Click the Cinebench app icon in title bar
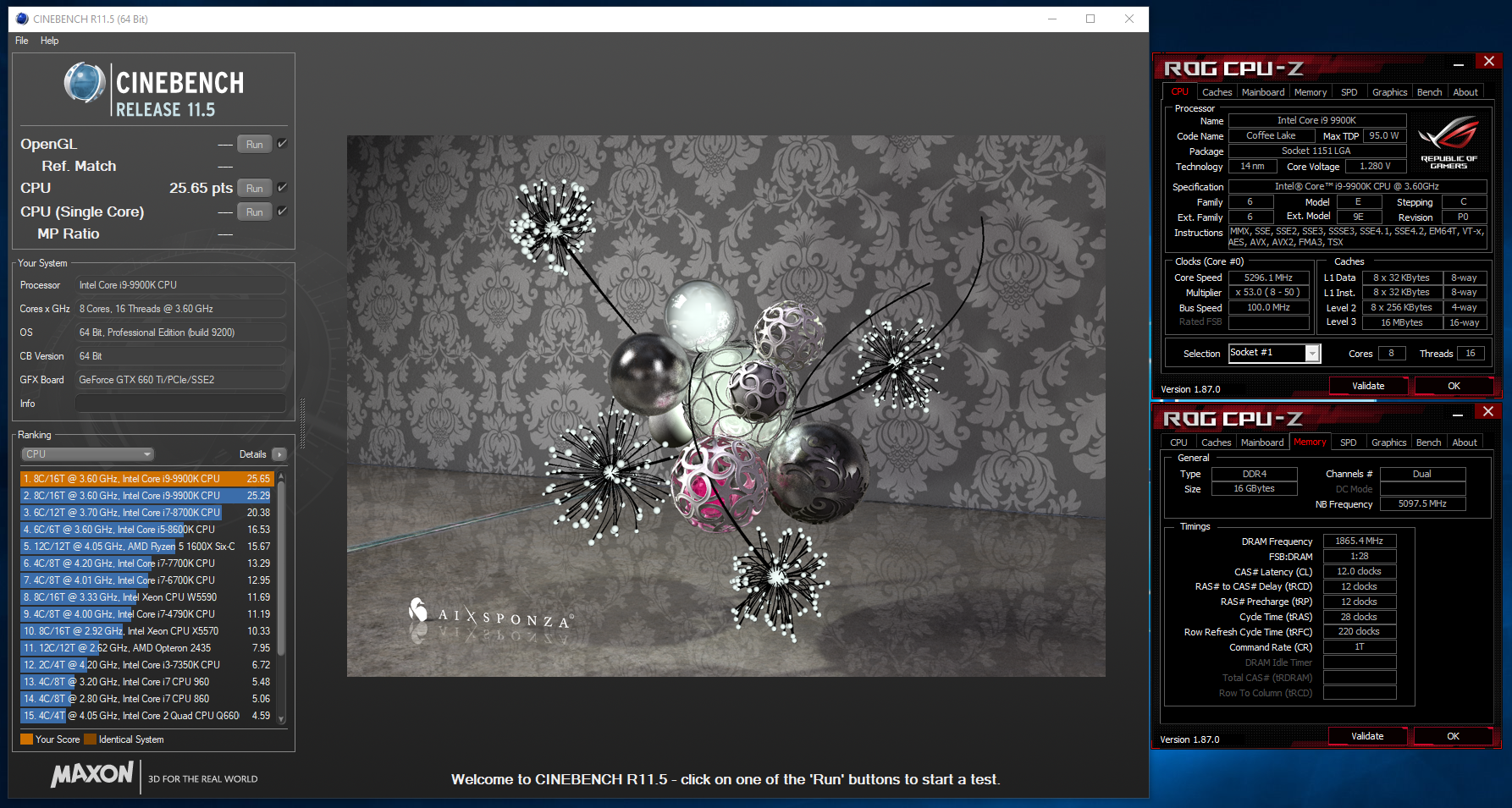1512x808 pixels. click(x=22, y=19)
